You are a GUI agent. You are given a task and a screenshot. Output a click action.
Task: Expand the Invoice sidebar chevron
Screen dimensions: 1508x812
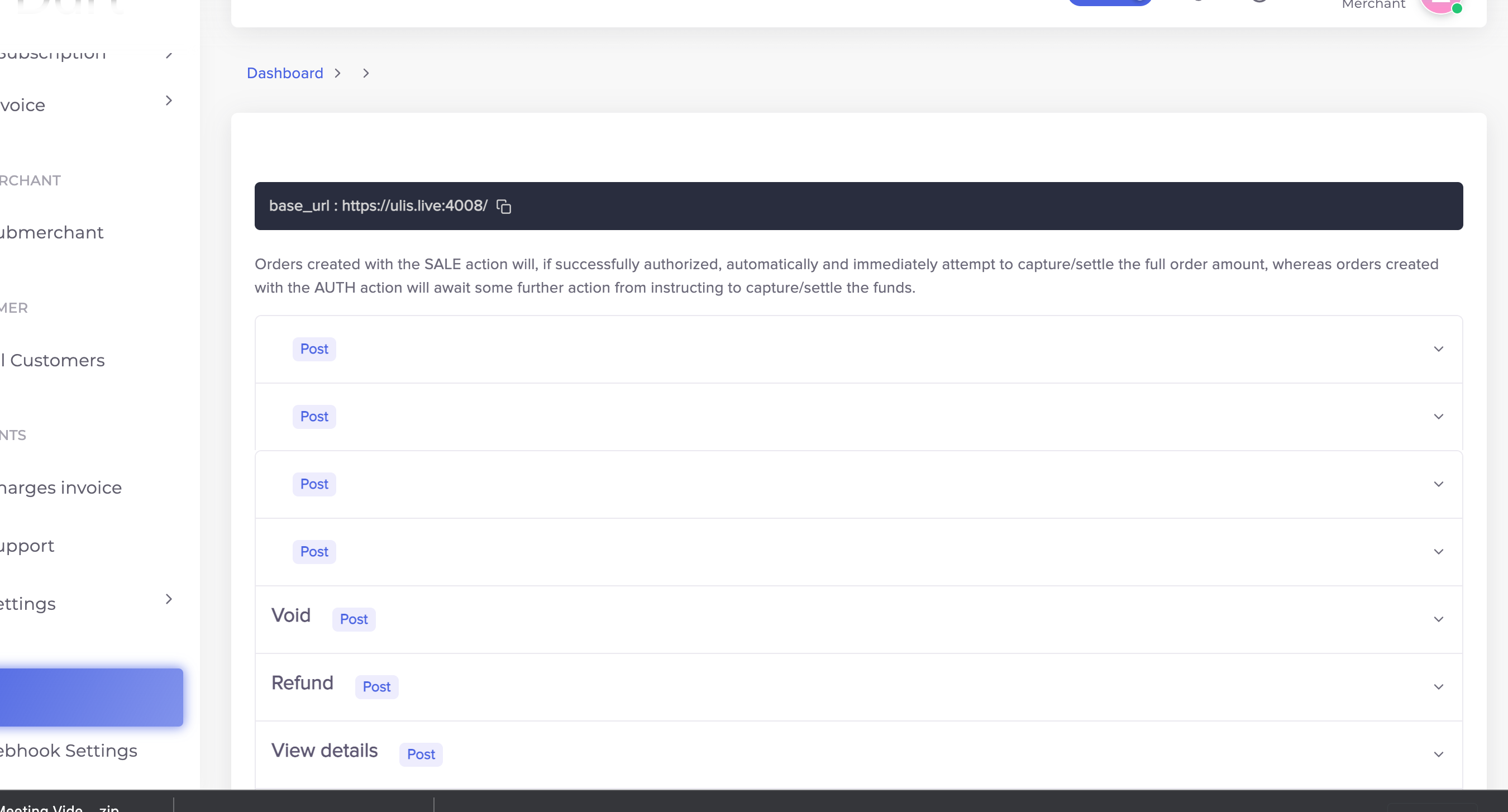coord(169,101)
